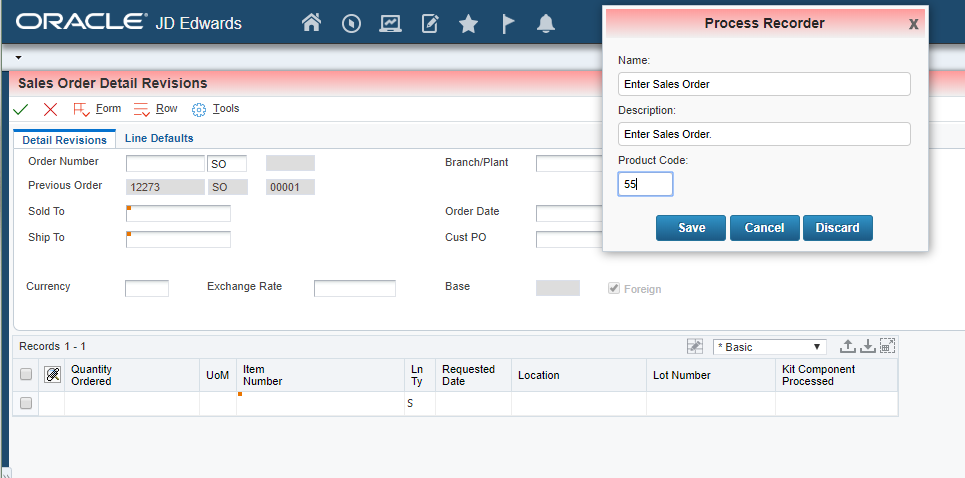This screenshot has height=478, width=965.
Task: Select all rows header checkbox
Action: click(x=26, y=375)
